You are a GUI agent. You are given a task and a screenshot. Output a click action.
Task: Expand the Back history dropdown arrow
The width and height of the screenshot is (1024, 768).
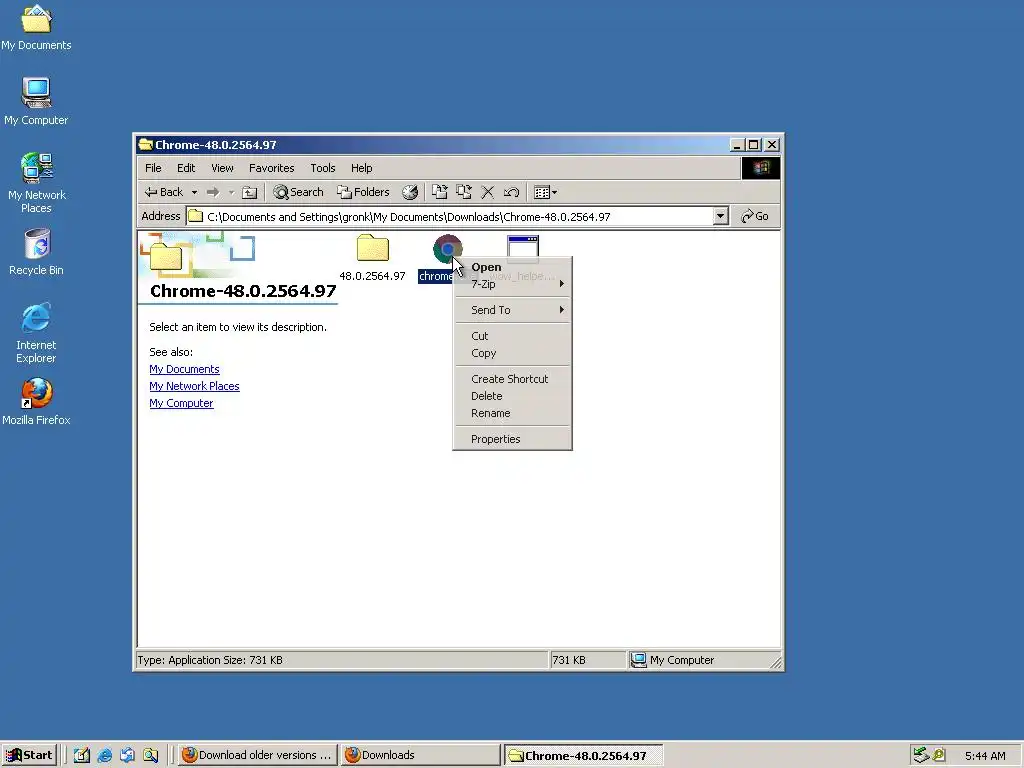[194, 192]
